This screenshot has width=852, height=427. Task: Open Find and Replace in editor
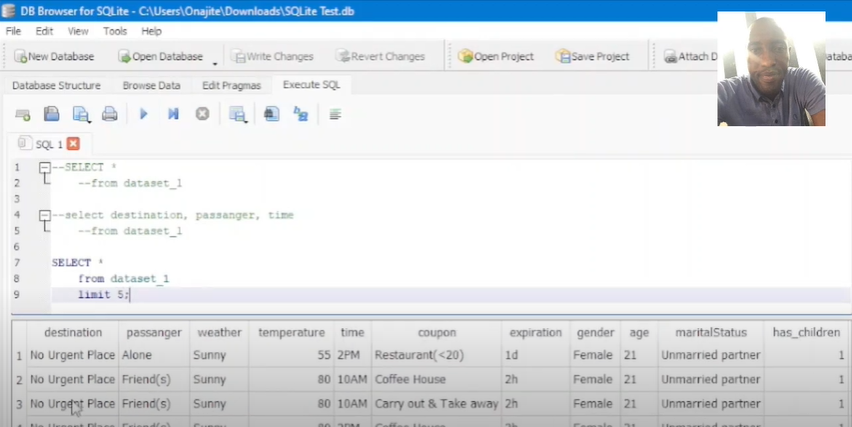pos(300,114)
